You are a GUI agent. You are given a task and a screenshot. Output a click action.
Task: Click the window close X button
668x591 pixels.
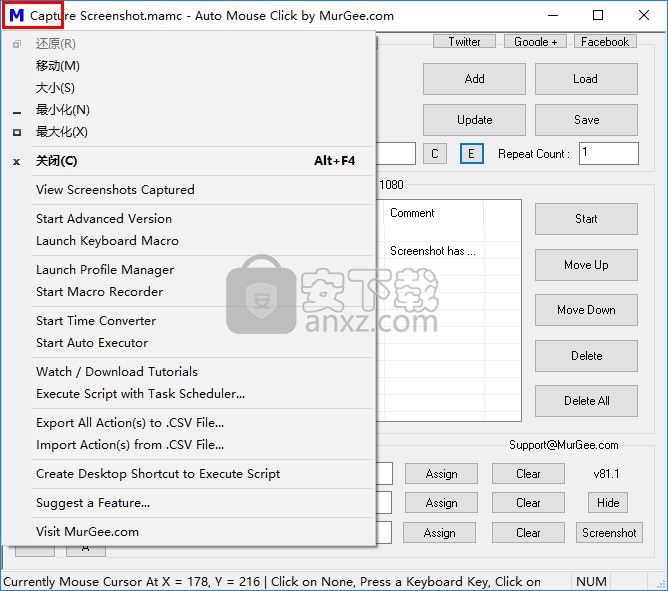644,15
